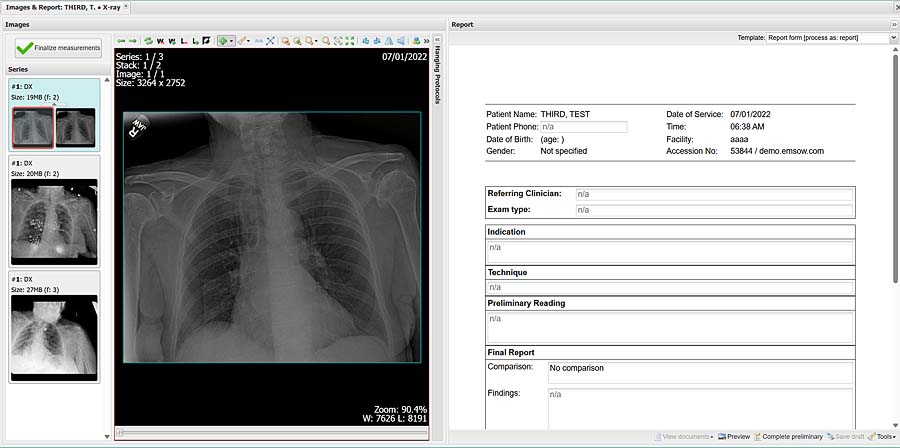Click the second magnifier with green mark
This screenshot has height=448, width=900.
pyautogui.click(x=297, y=41)
